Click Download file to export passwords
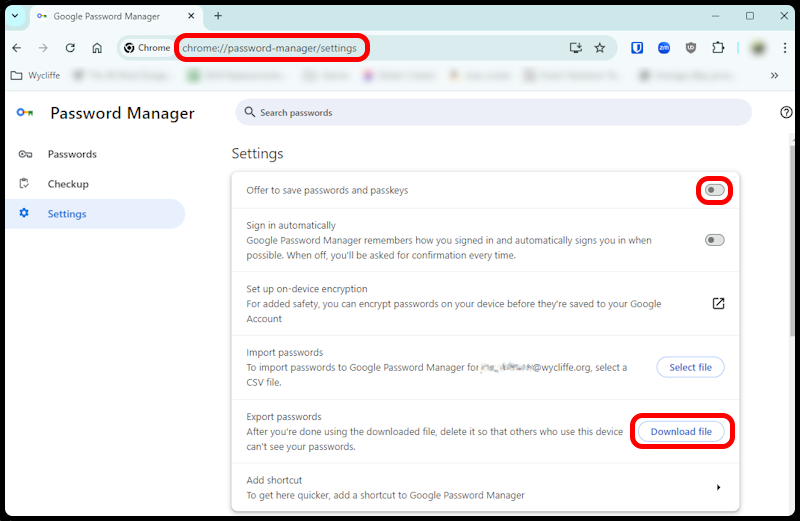 tap(681, 432)
